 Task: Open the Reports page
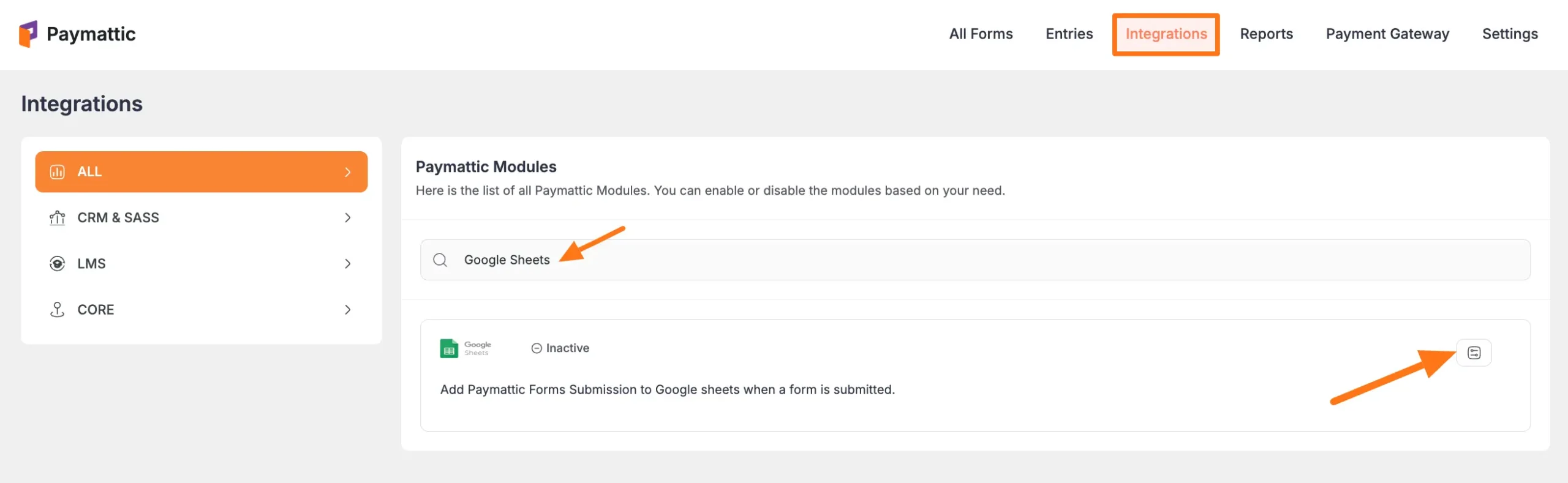point(1266,34)
